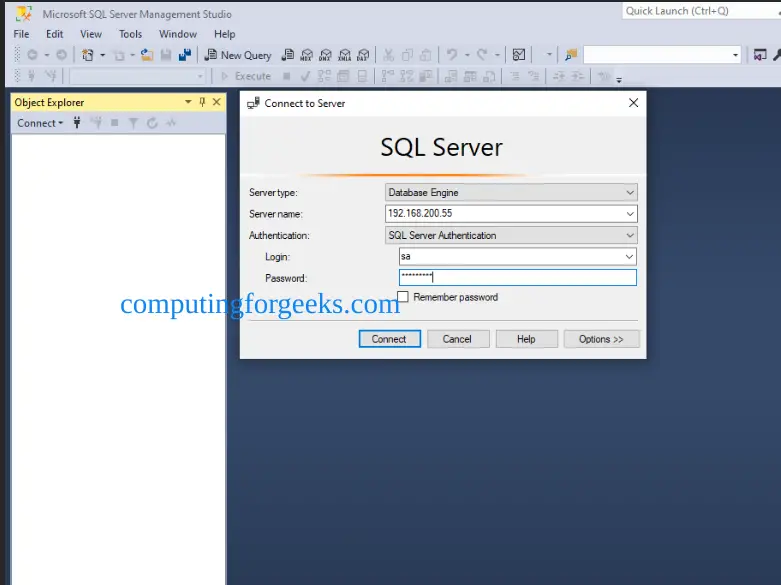Screen dimensions: 781x585
Task: Toggle the Remember password checkbox
Action: [403, 297]
